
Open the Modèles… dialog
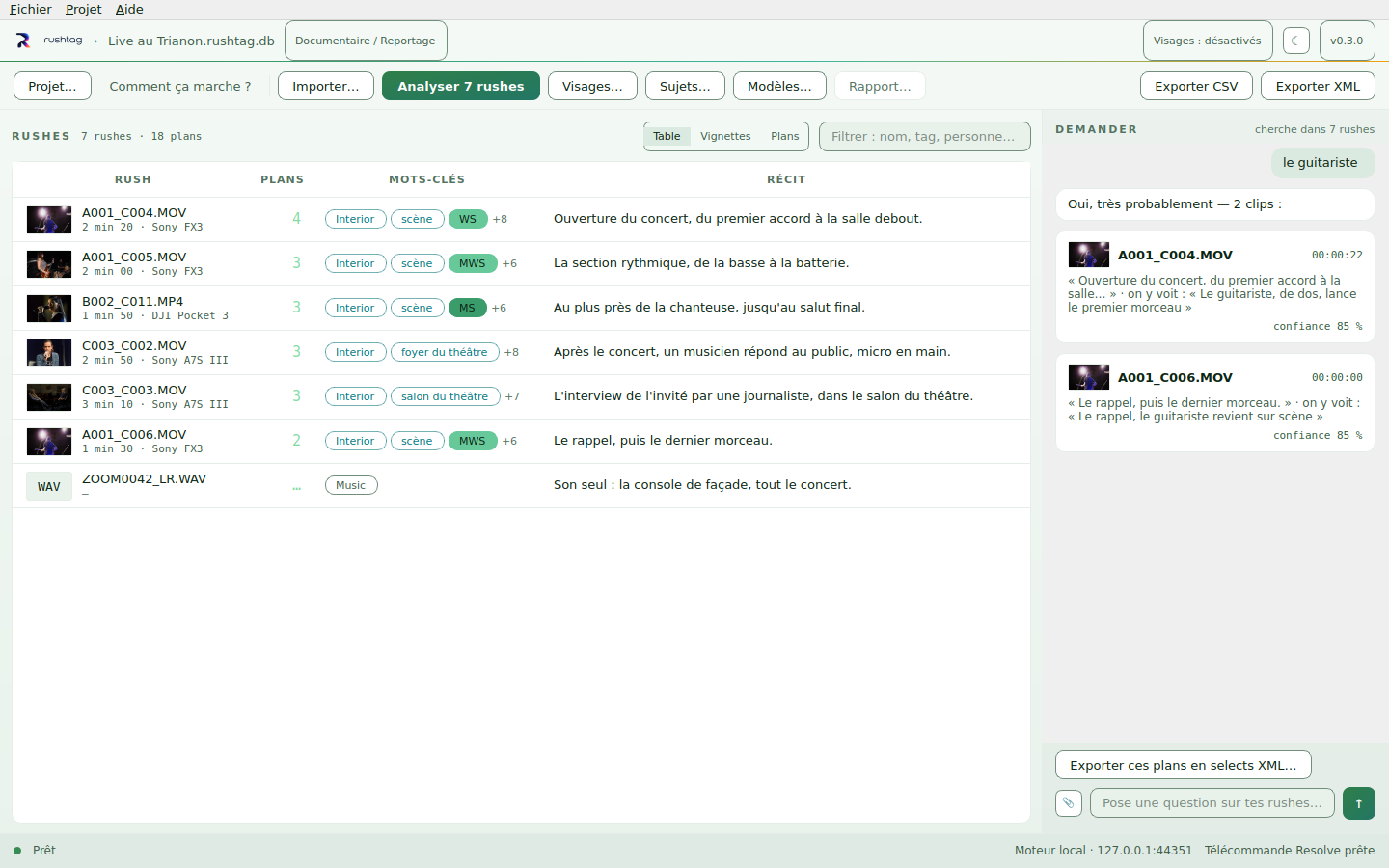[779, 86]
